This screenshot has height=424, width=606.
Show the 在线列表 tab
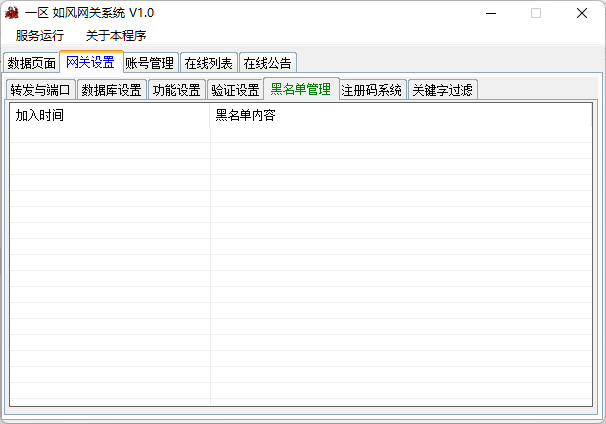[208, 63]
